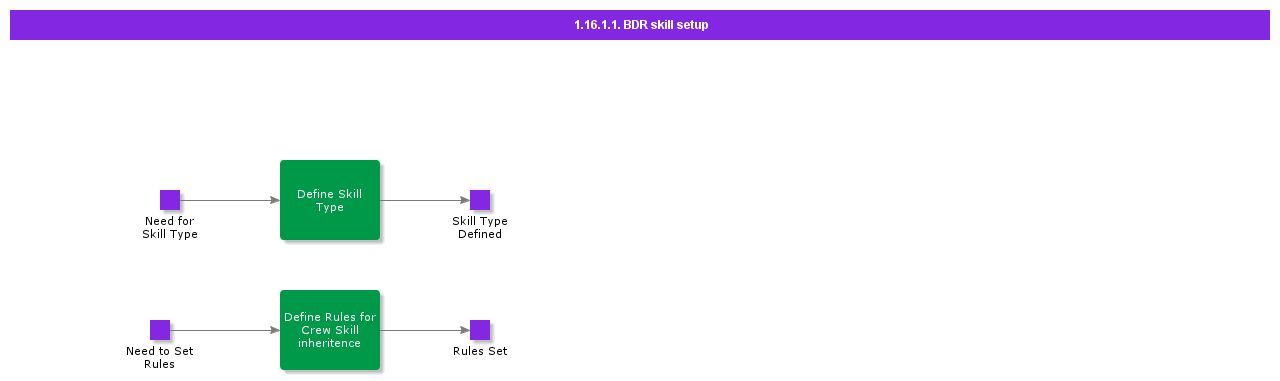
Task: Click the 'Need to Set Rules' text label
Action: tap(160, 358)
